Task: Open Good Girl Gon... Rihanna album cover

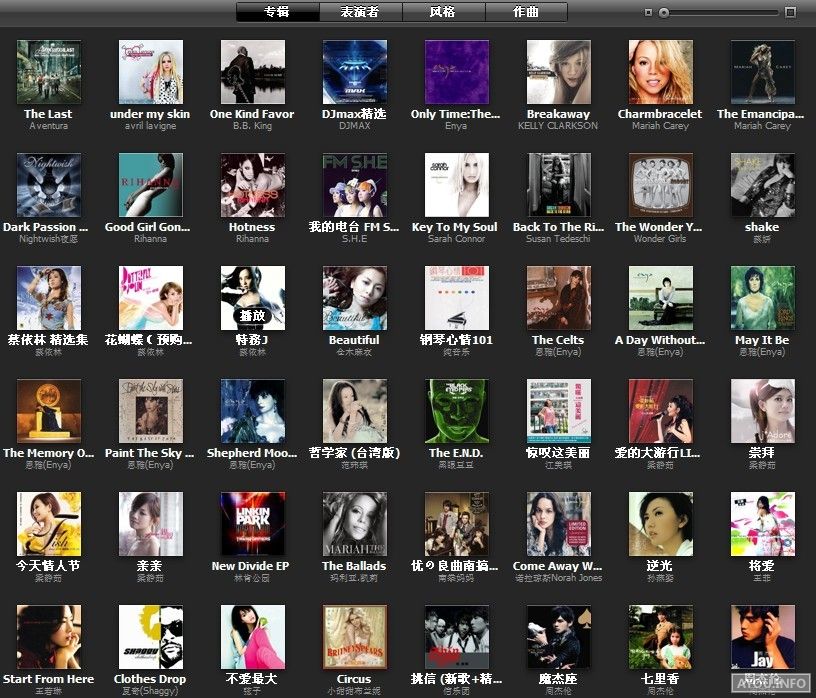Action: [151, 185]
